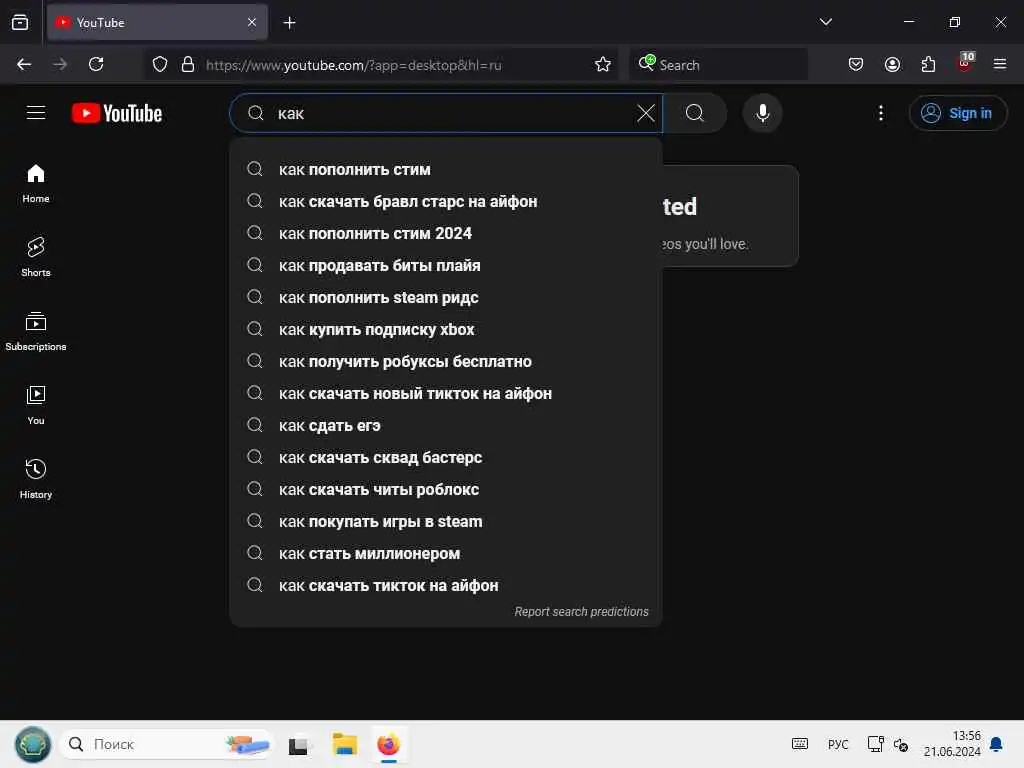Pick "как продавать биты плайя" suggestion
This screenshot has height=768, width=1024.
tap(446, 265)
